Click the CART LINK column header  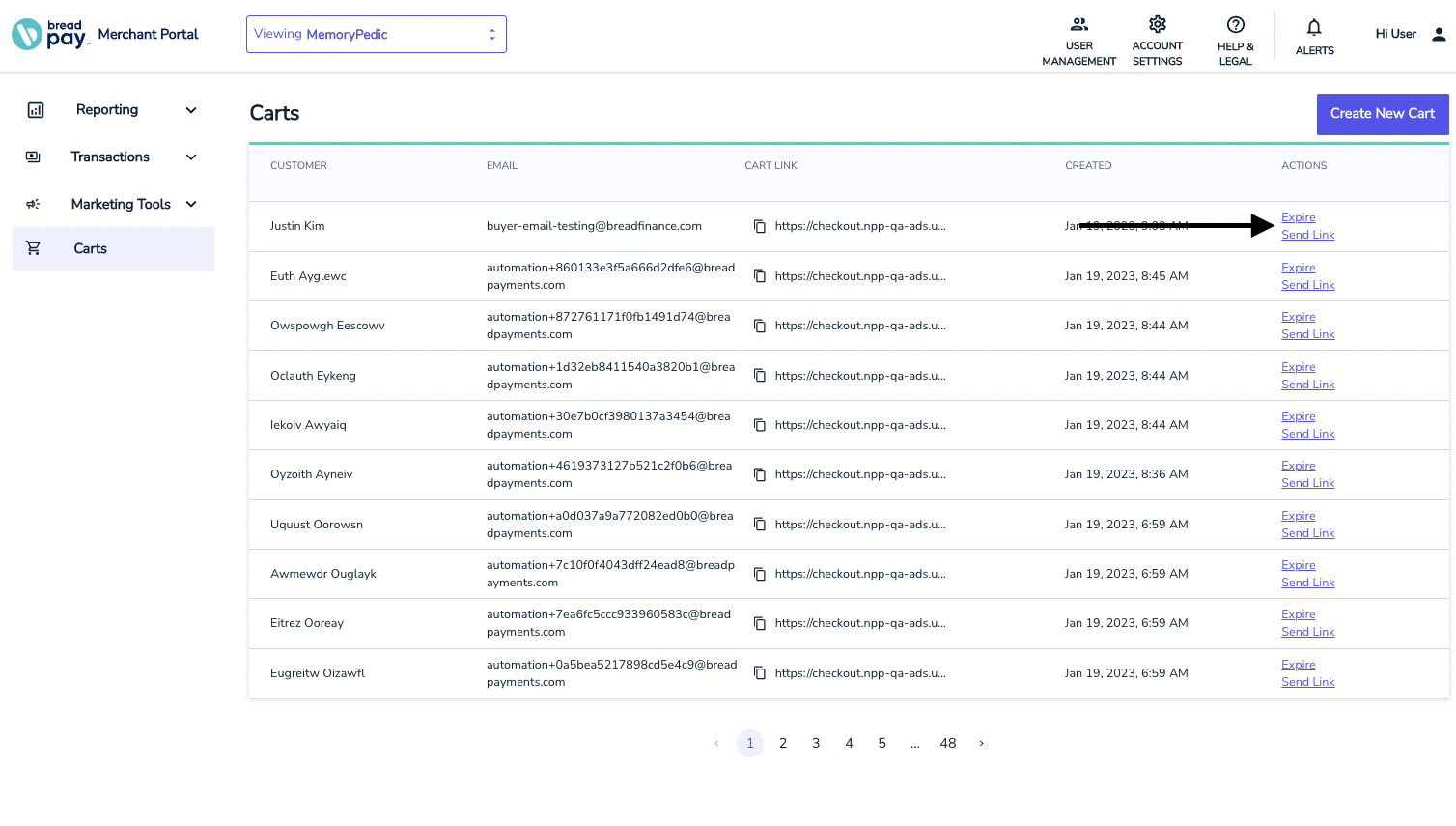(770, 166)
